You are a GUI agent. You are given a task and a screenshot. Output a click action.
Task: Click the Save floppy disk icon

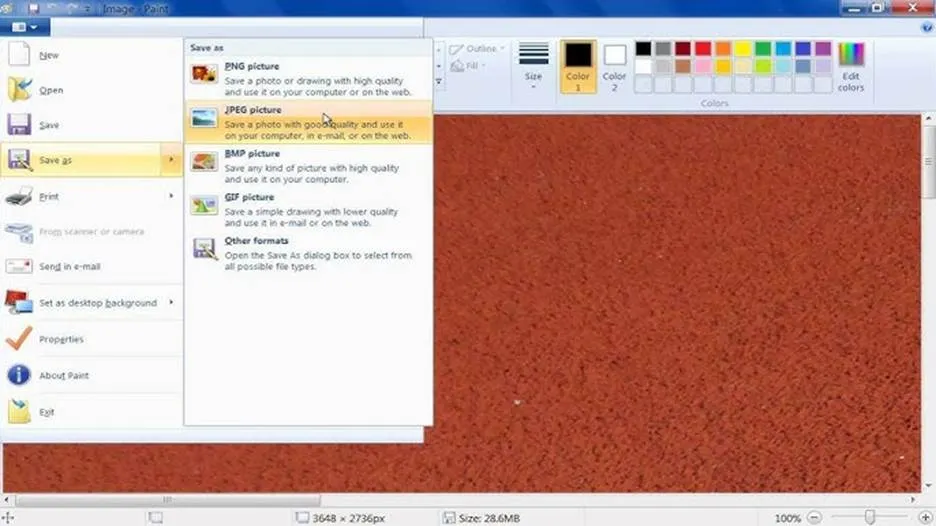(19, 125)
